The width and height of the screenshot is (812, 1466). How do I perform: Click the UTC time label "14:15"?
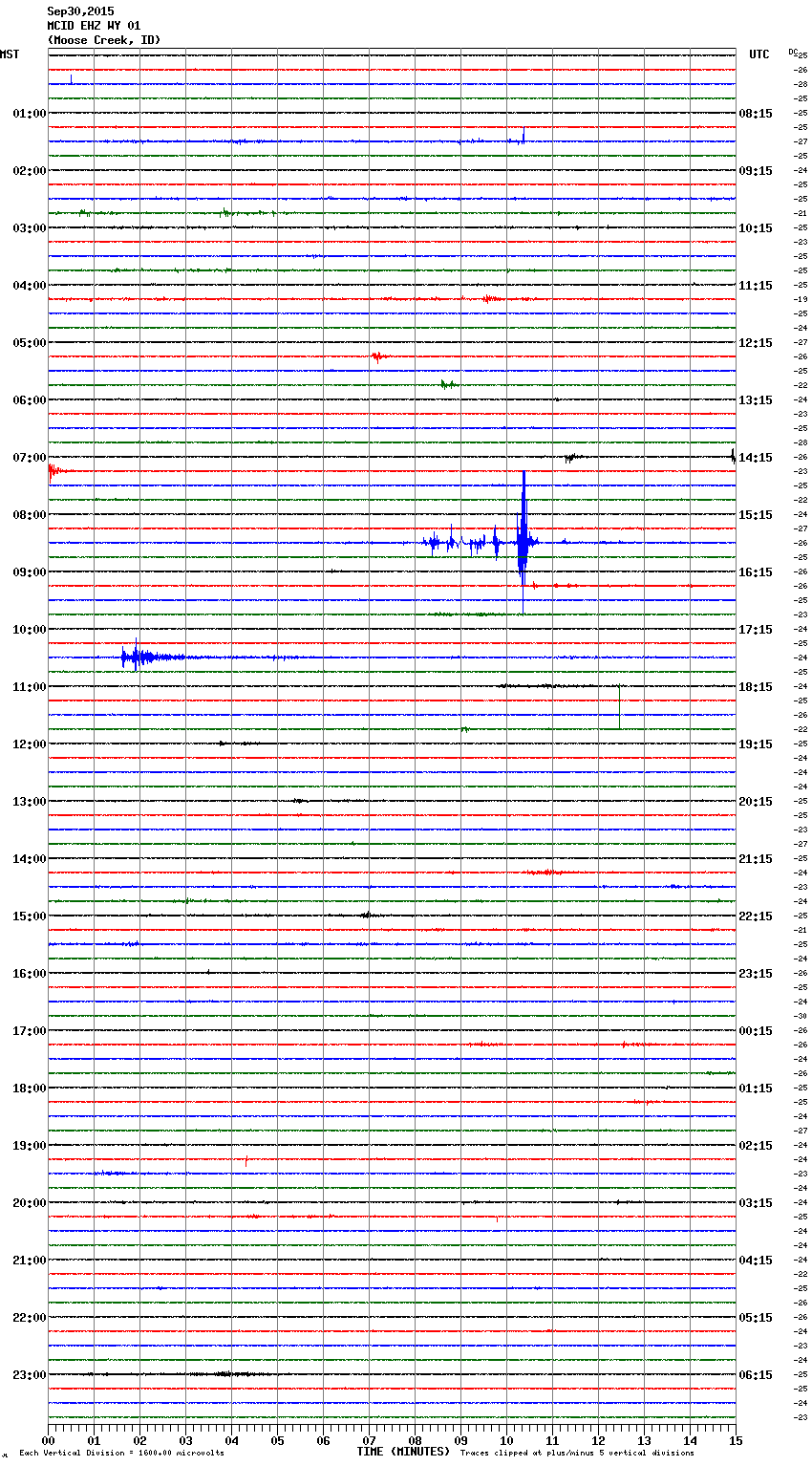coord(756,458)
